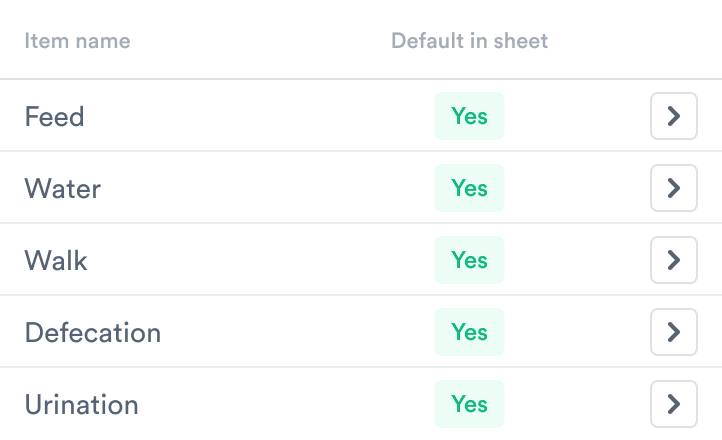The width and height of the screenshot is (722, 440).
Task: Open the Defecation item label
Action: [92, 333]
